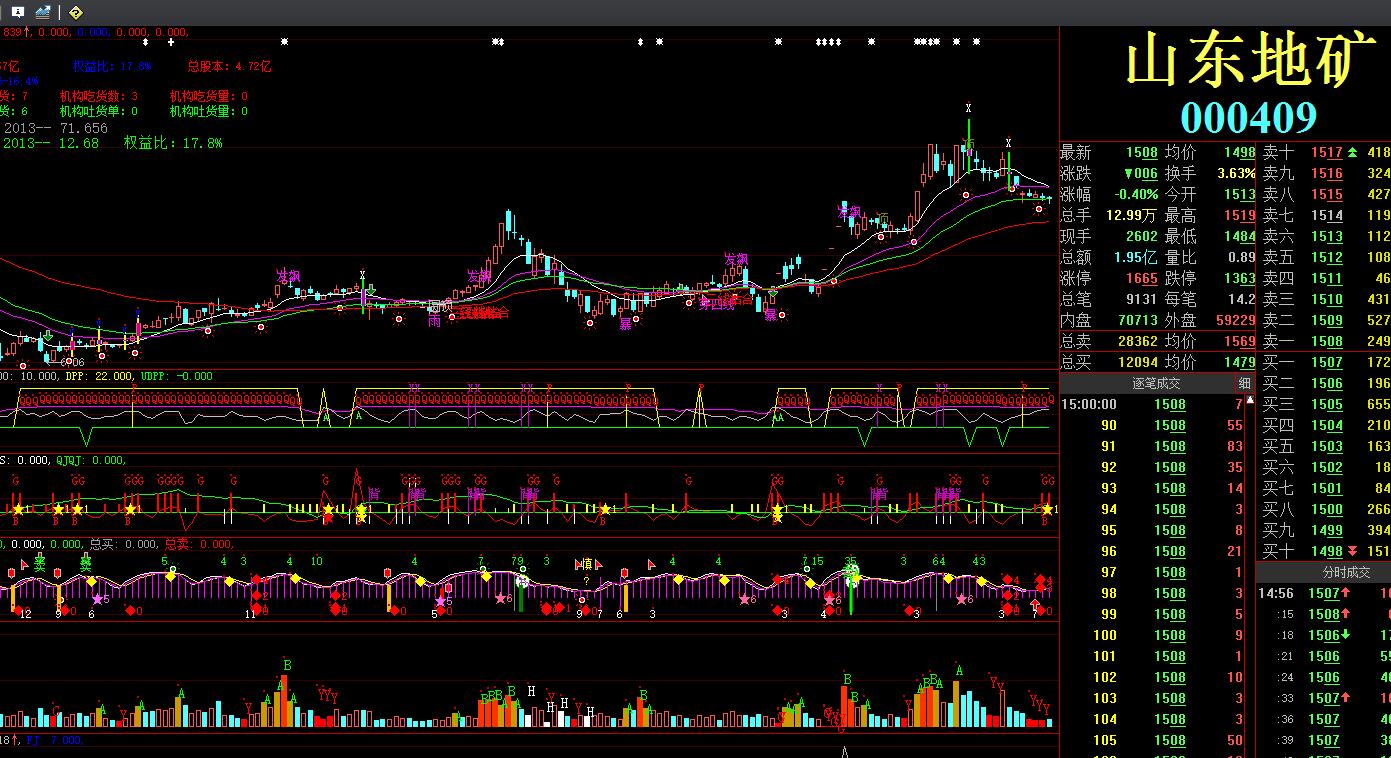
Task: Open the rising chart analysis toolbar icon
Action: pos(43,12)
